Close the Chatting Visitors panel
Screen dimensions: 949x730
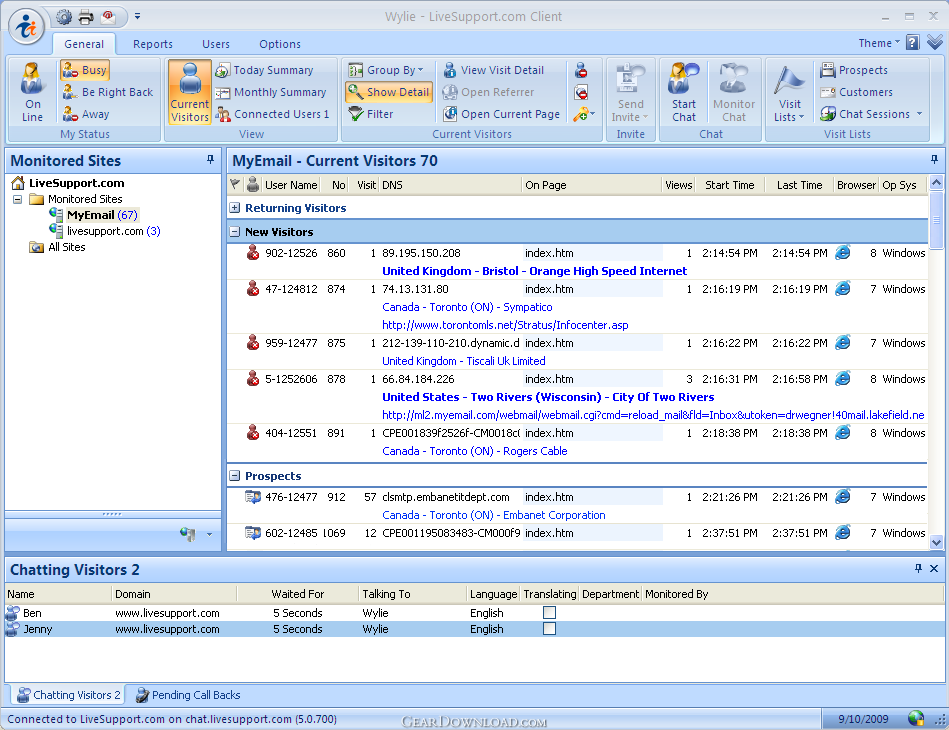(x=934, y=568)
